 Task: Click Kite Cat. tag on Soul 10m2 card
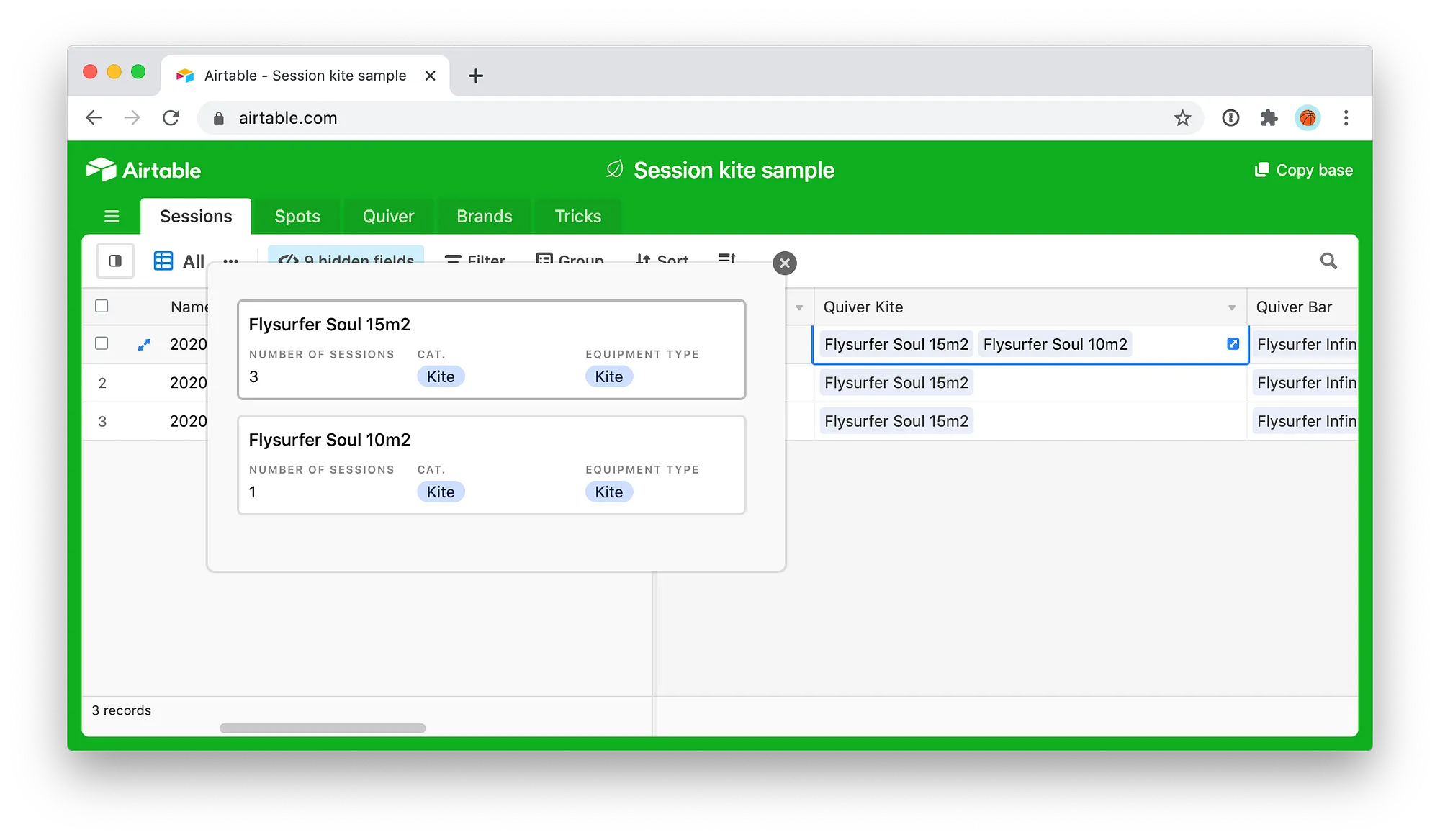pyautogui.click(x=441, y=492)
